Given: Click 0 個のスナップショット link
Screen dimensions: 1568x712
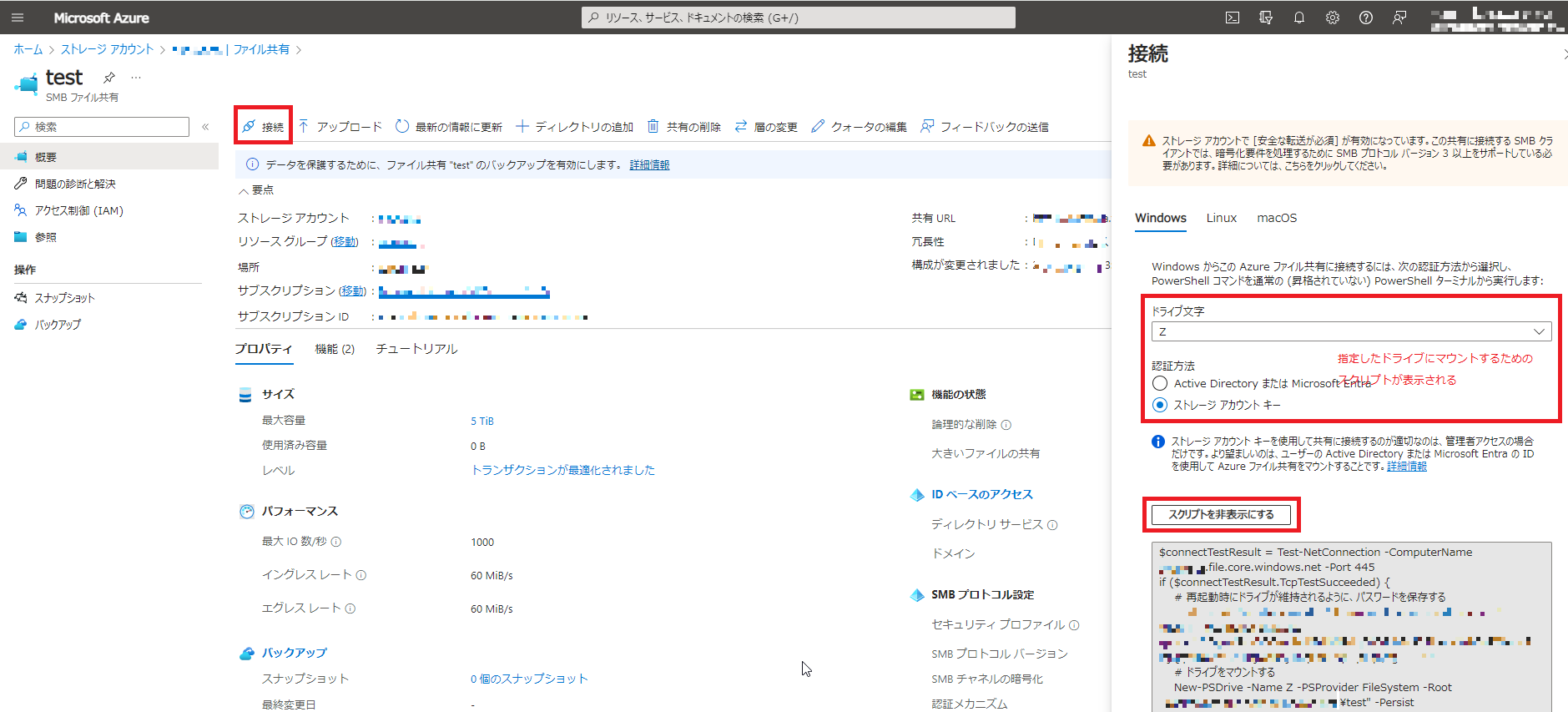Looking at the screenshot, I should point(529,679).
